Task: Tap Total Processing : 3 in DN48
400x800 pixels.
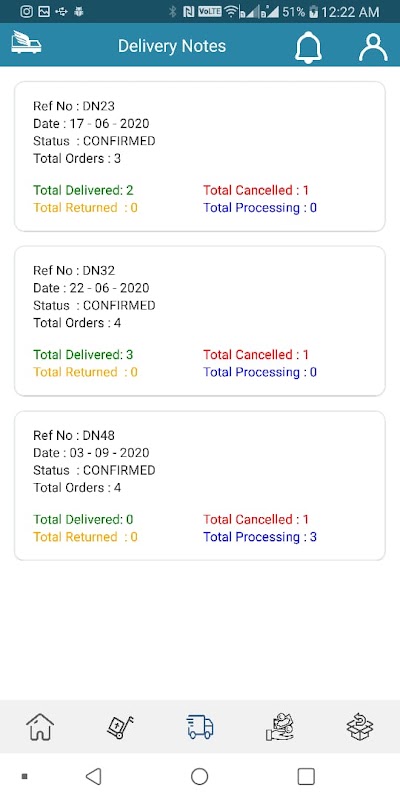Action: click(x=260, y=537)
